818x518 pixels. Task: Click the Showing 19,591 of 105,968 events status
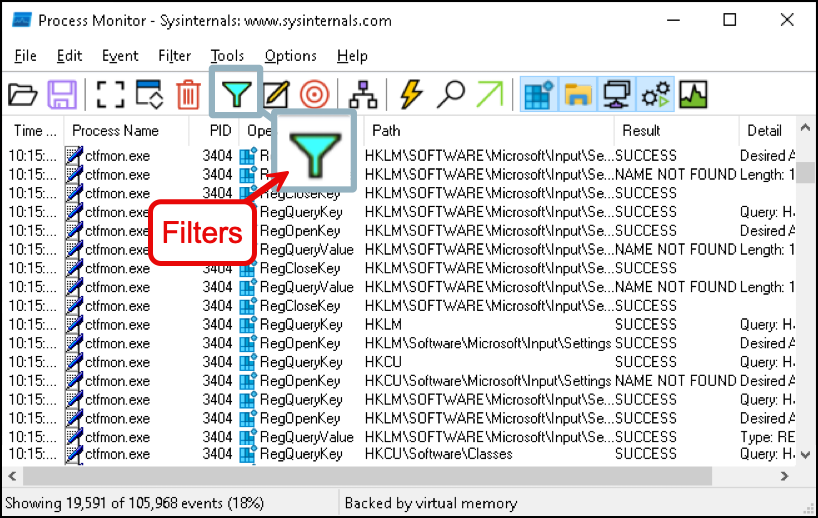coord(134,503)
